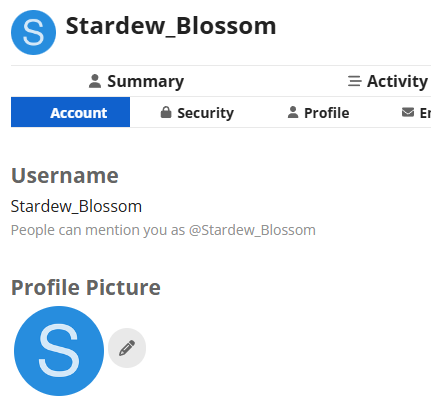Click the gray round edit picture button
Image resolution: width=431 pixels, height=401 pixels.
[127, 348]
